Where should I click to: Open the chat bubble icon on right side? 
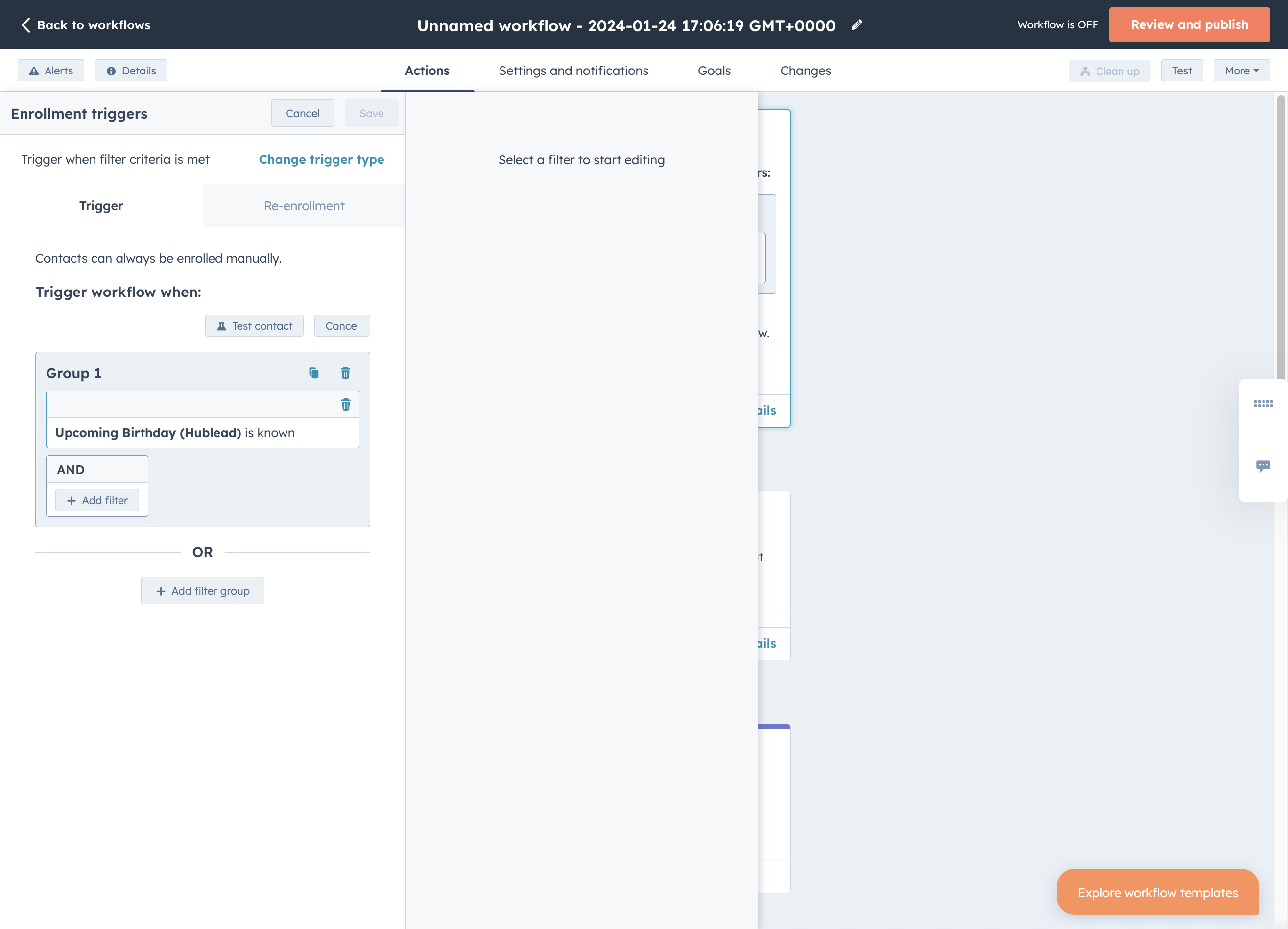(1263, 466)
